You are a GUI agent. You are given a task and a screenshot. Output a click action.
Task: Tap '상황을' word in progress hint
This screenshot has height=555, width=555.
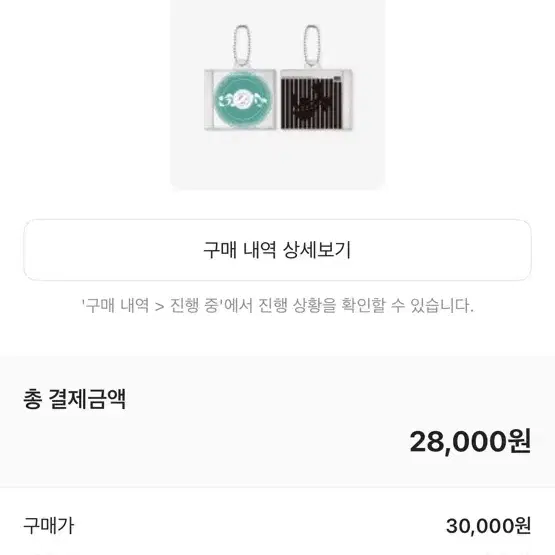(x=314, y=305)
